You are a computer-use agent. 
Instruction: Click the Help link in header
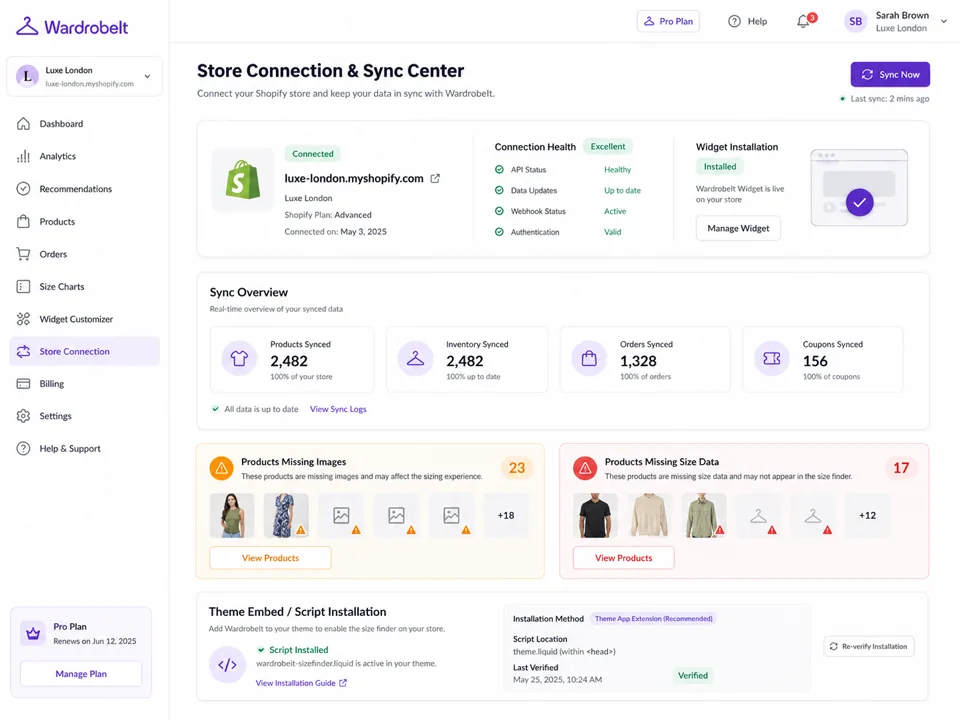(748, 21)
